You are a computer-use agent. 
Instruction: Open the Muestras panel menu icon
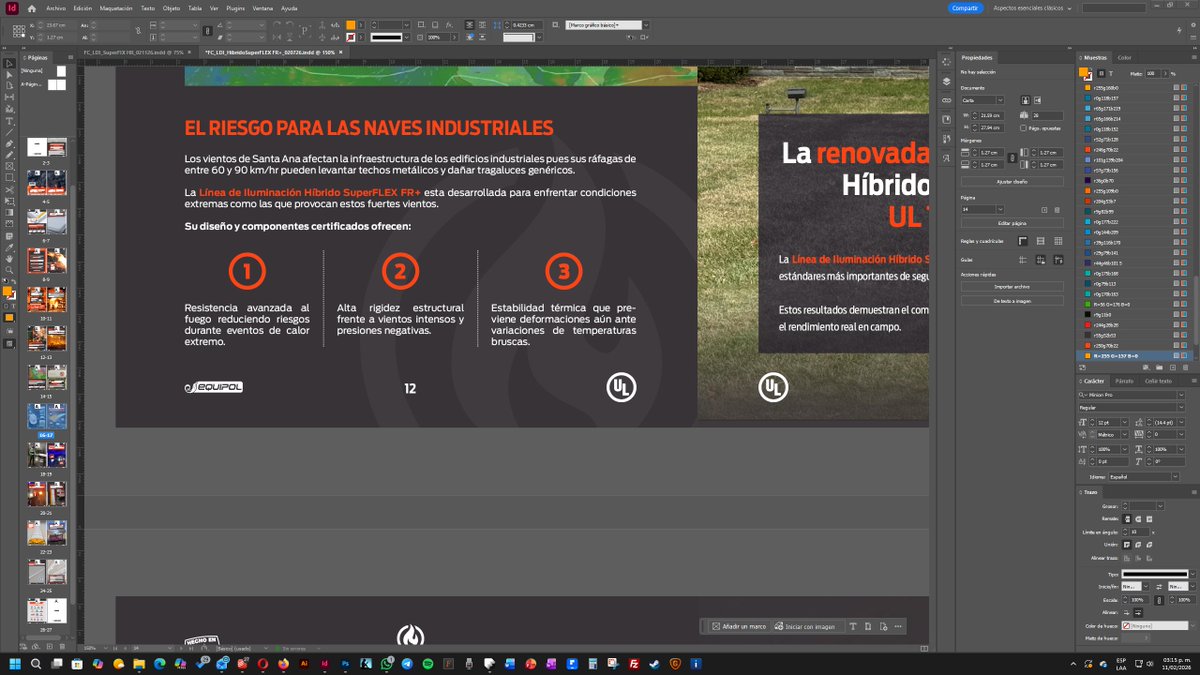click(1192, 58)
